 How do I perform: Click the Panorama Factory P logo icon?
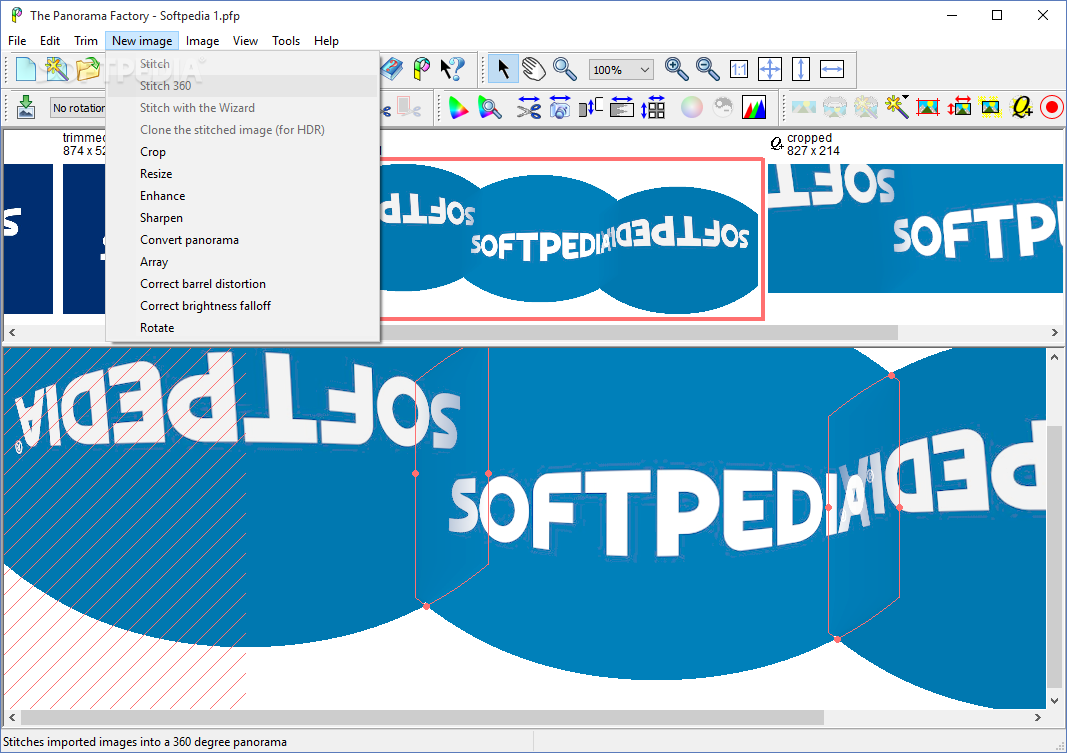422,69
